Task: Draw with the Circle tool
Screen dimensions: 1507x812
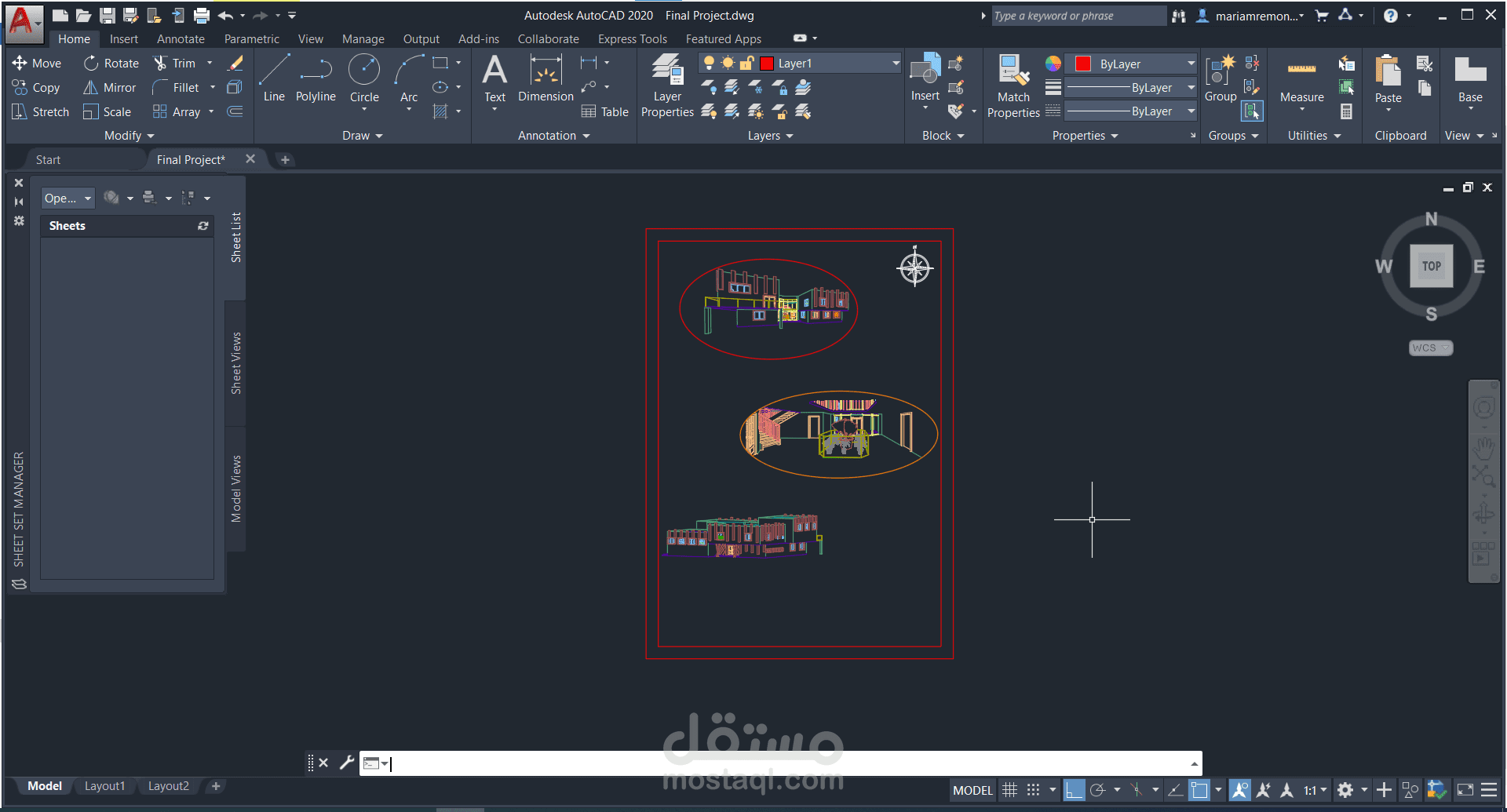Action: (x=364, y=78)
